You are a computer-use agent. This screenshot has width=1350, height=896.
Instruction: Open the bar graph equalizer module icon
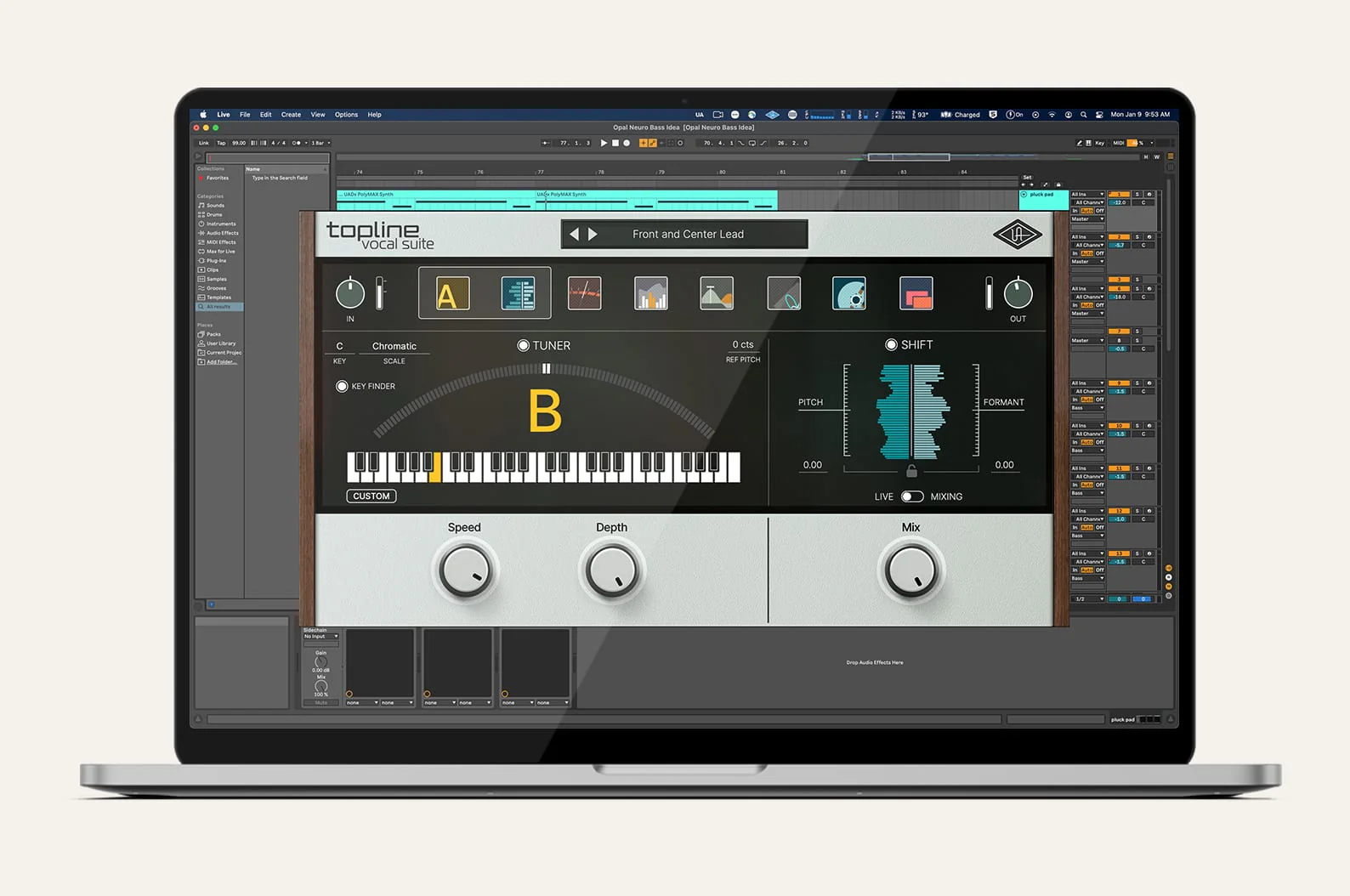[x=650, y=294]
